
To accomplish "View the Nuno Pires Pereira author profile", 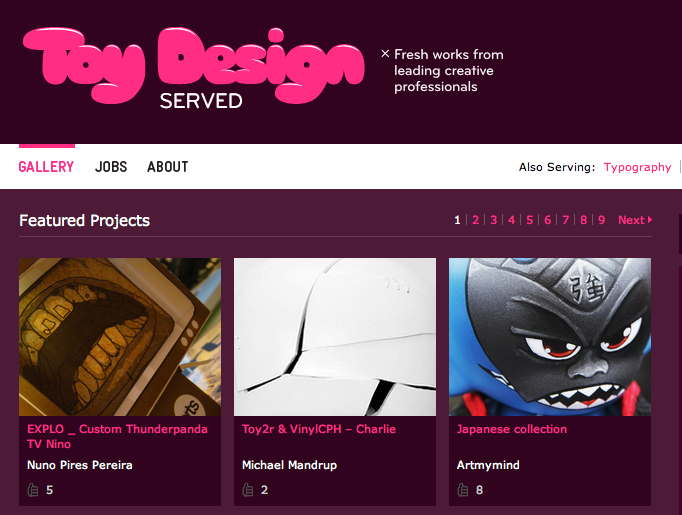I will pyautogui.click(x=80, y=465).
